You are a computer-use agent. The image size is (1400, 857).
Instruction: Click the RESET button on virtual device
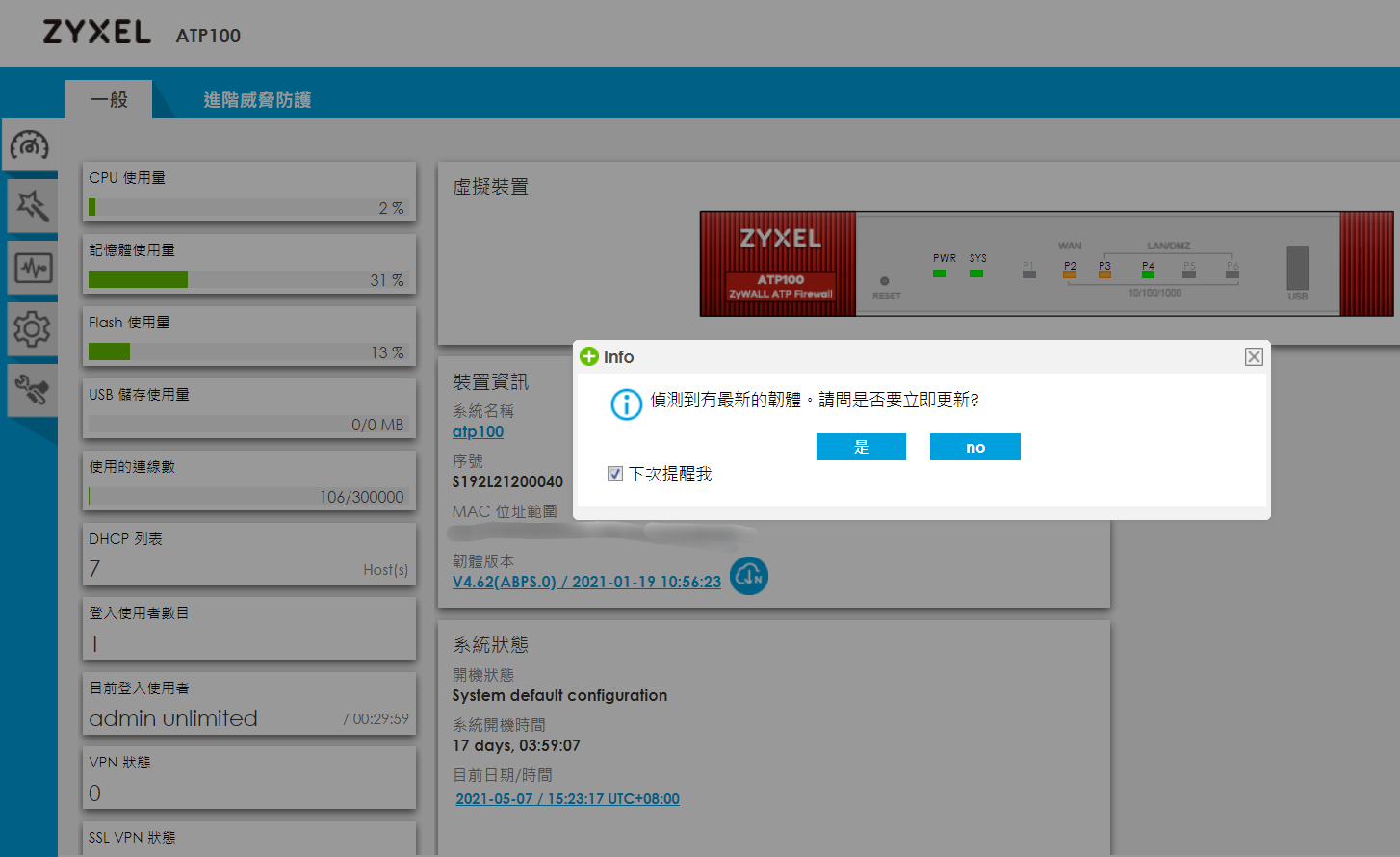click(885, 282)
